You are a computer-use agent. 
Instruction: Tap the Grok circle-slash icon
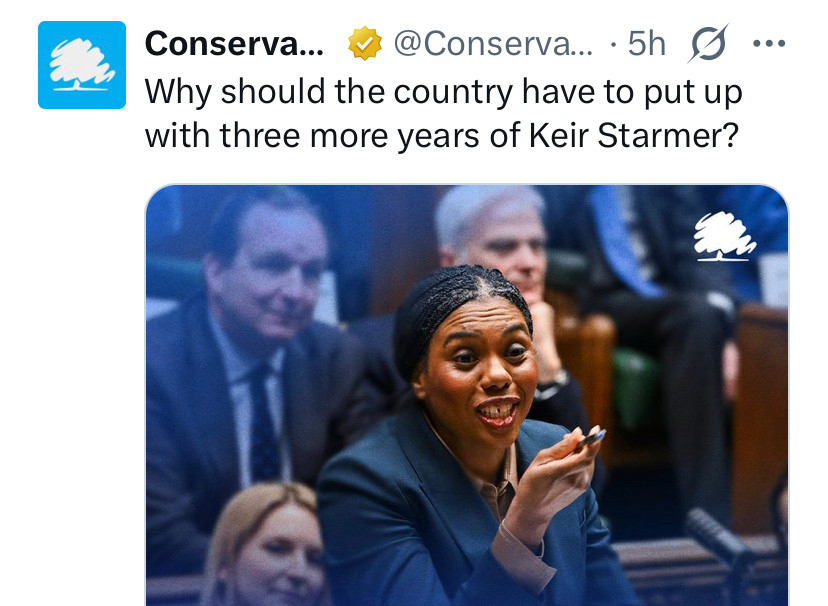709,44
